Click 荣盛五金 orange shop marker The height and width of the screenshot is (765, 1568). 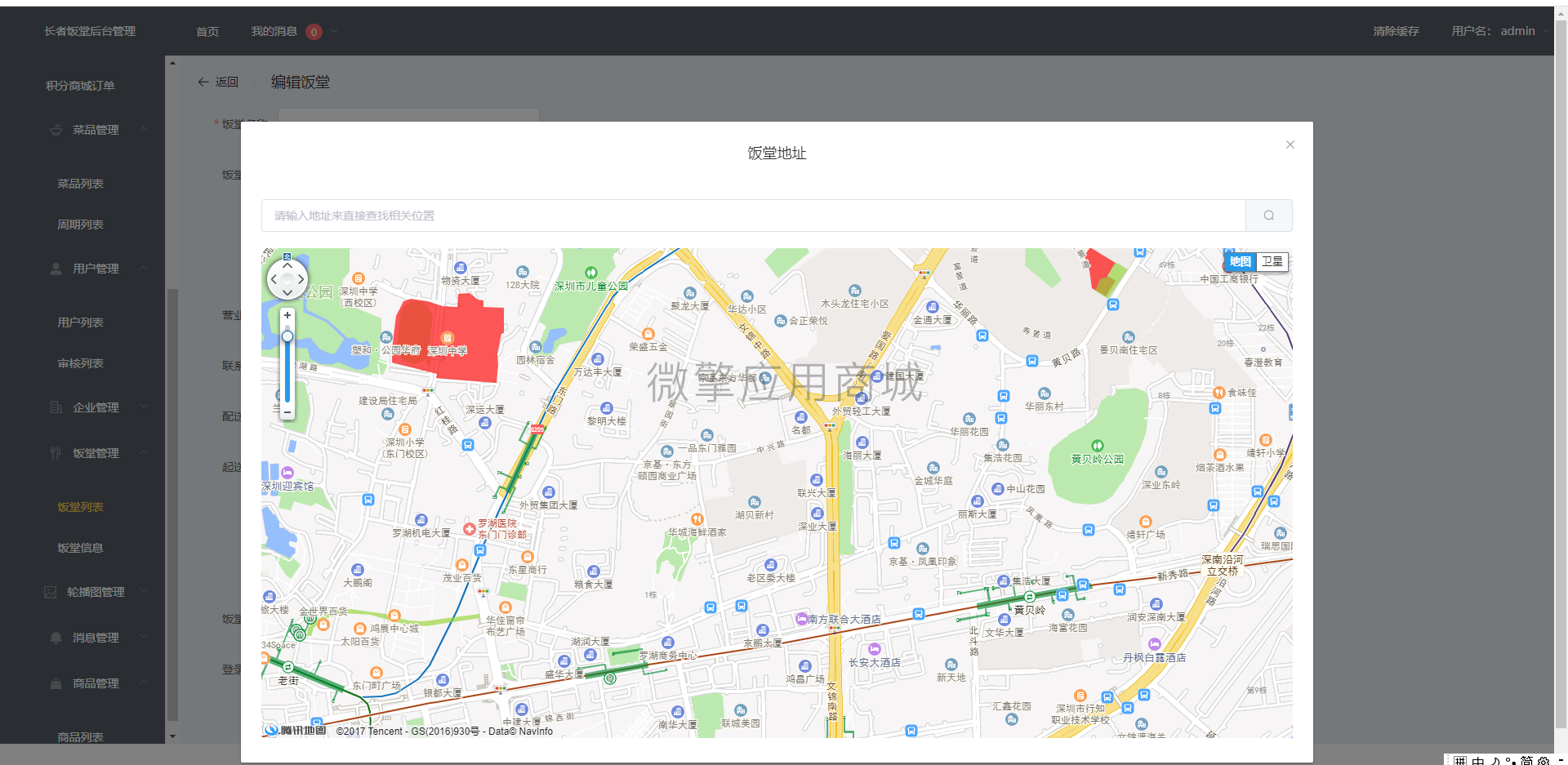point(648,334)
